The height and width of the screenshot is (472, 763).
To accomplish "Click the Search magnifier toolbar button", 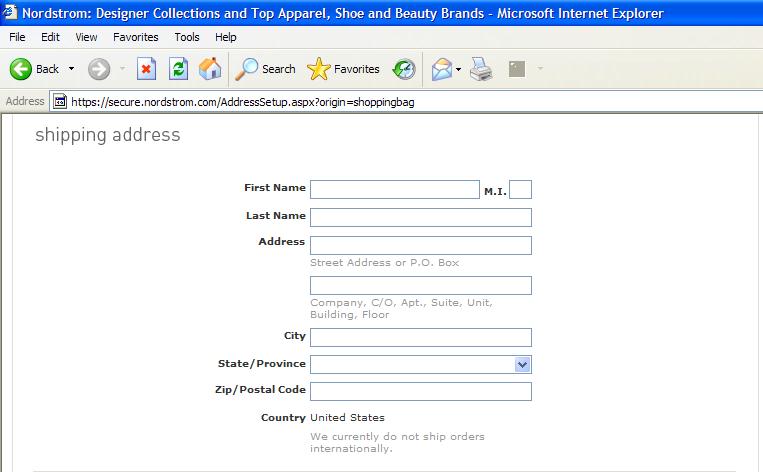I will pos(265,69).
